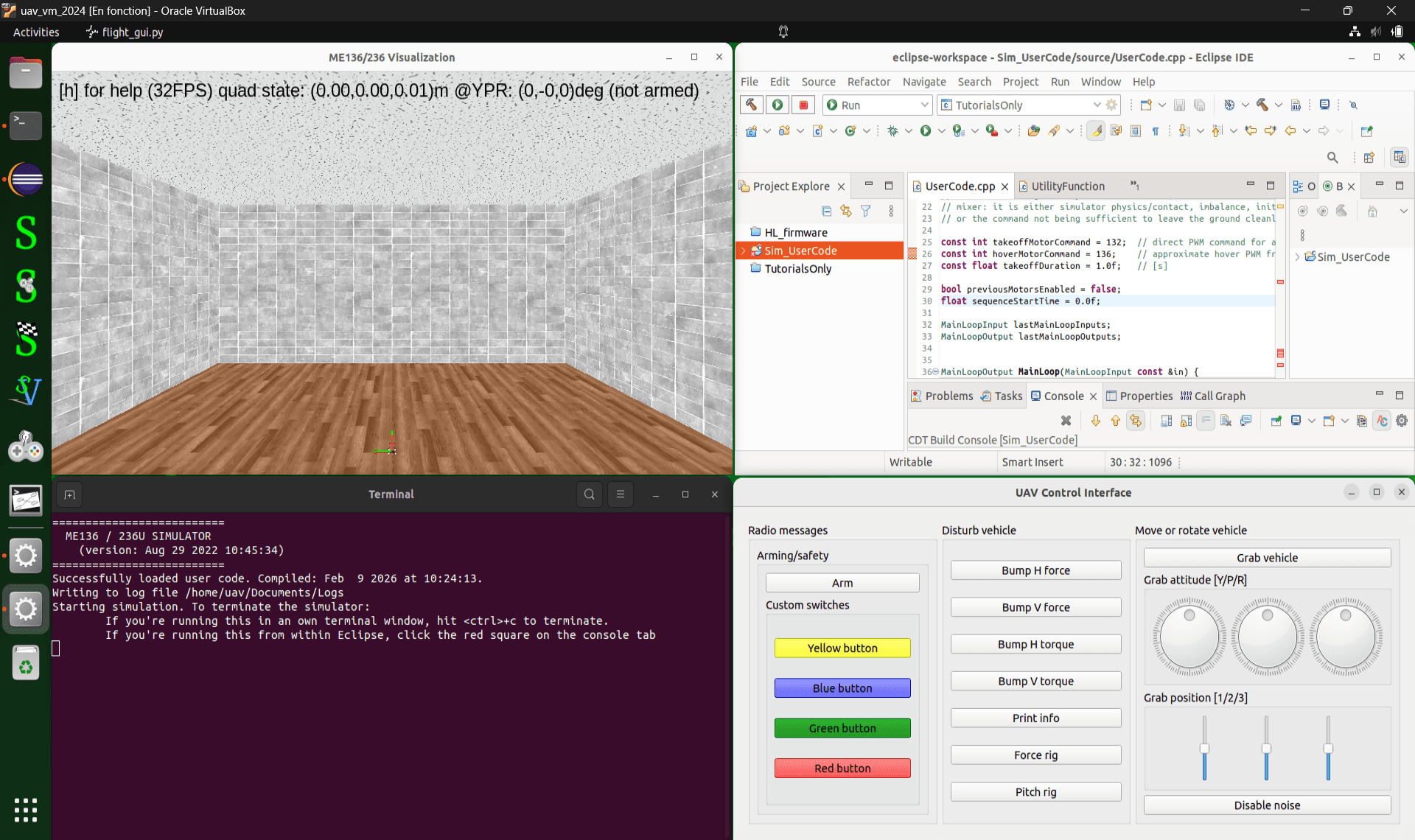
Task: Toggle console Scroll Lock padlock icon
Action: pos(1186,421)
